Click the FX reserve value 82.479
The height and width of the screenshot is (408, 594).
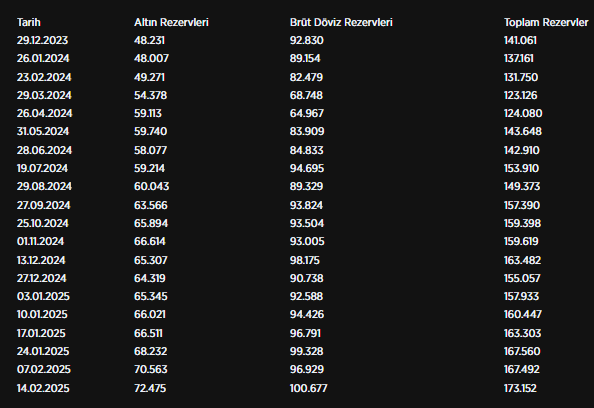(x=306, y=77)
